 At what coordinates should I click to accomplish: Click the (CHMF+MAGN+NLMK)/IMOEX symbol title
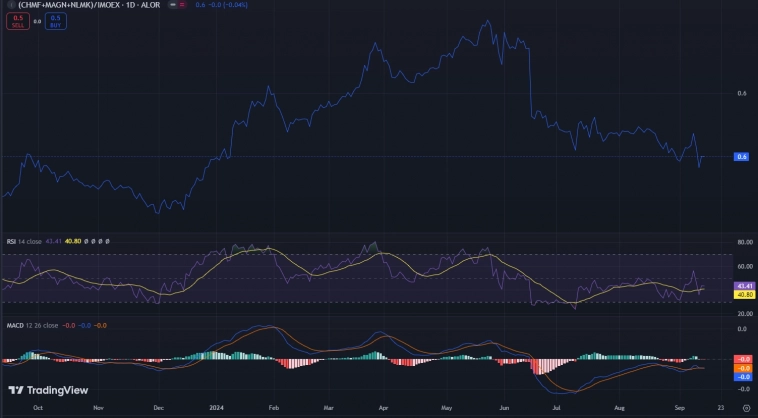(x=71, y=5)
